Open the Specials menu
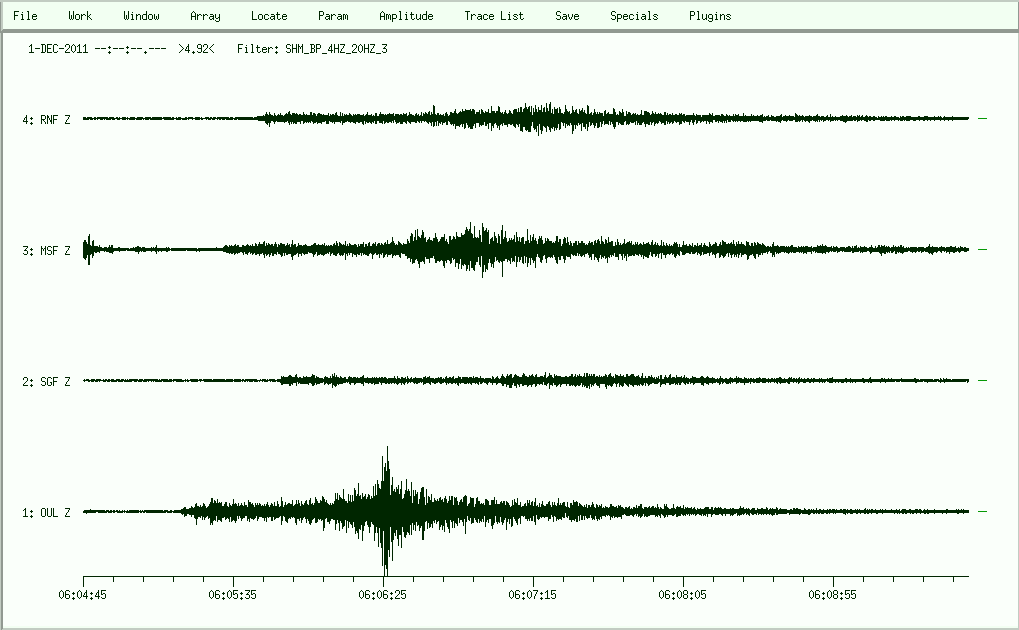This screenshot has height=630, width=1019. tap(634, 16)
